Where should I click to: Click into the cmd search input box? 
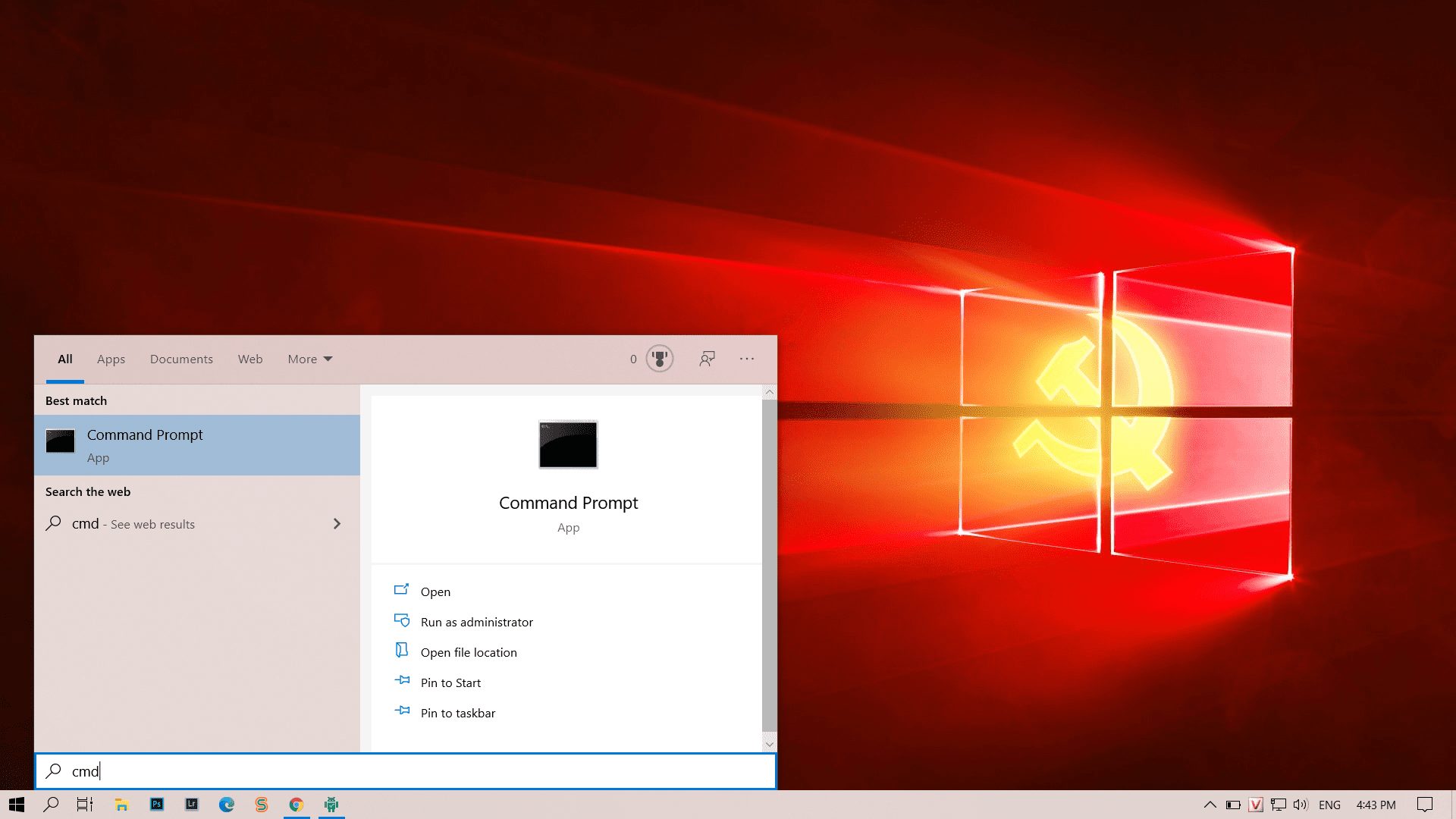[x=406, y=771]
